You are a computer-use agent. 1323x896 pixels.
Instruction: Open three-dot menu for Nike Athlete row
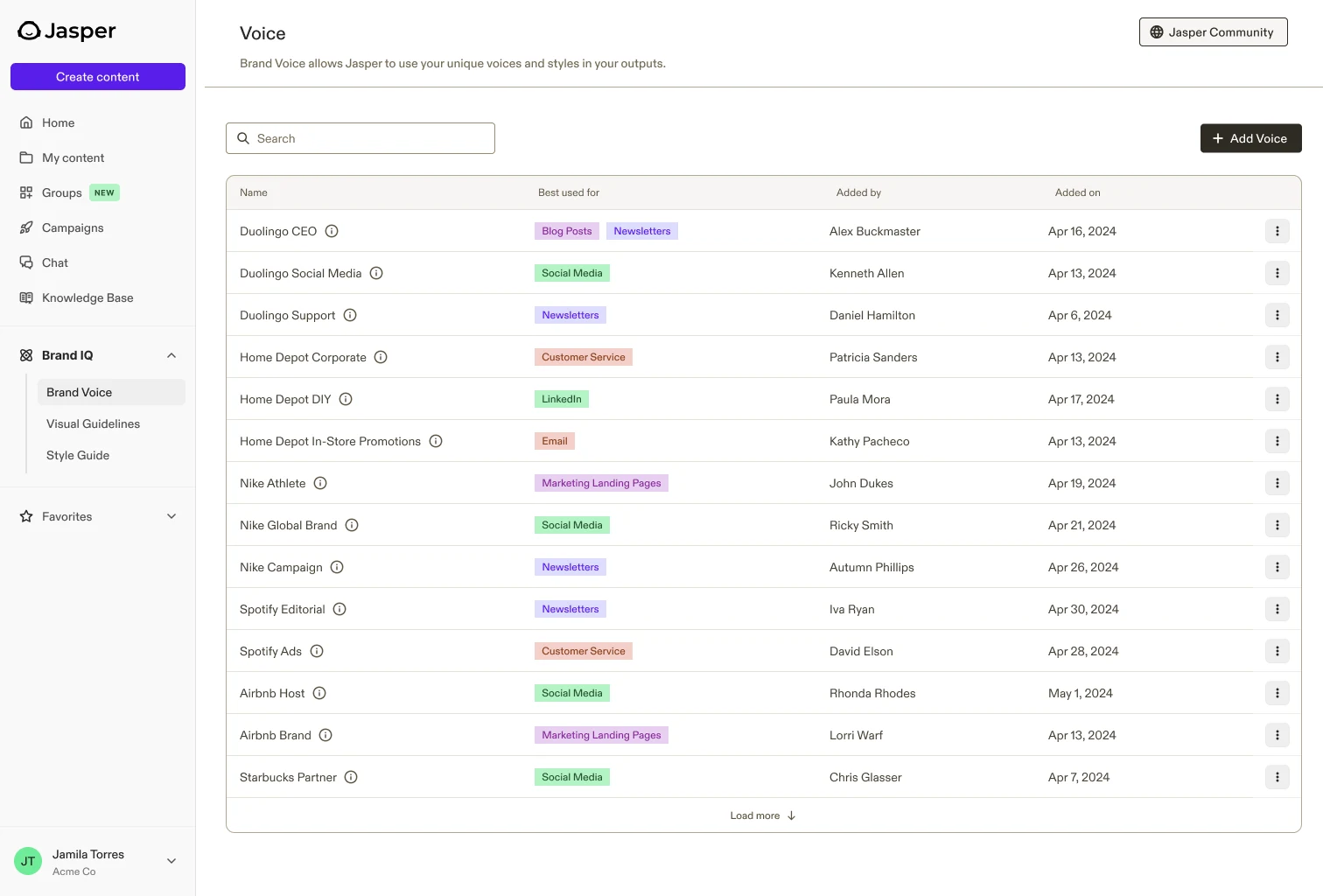(x=1277, y=483)
